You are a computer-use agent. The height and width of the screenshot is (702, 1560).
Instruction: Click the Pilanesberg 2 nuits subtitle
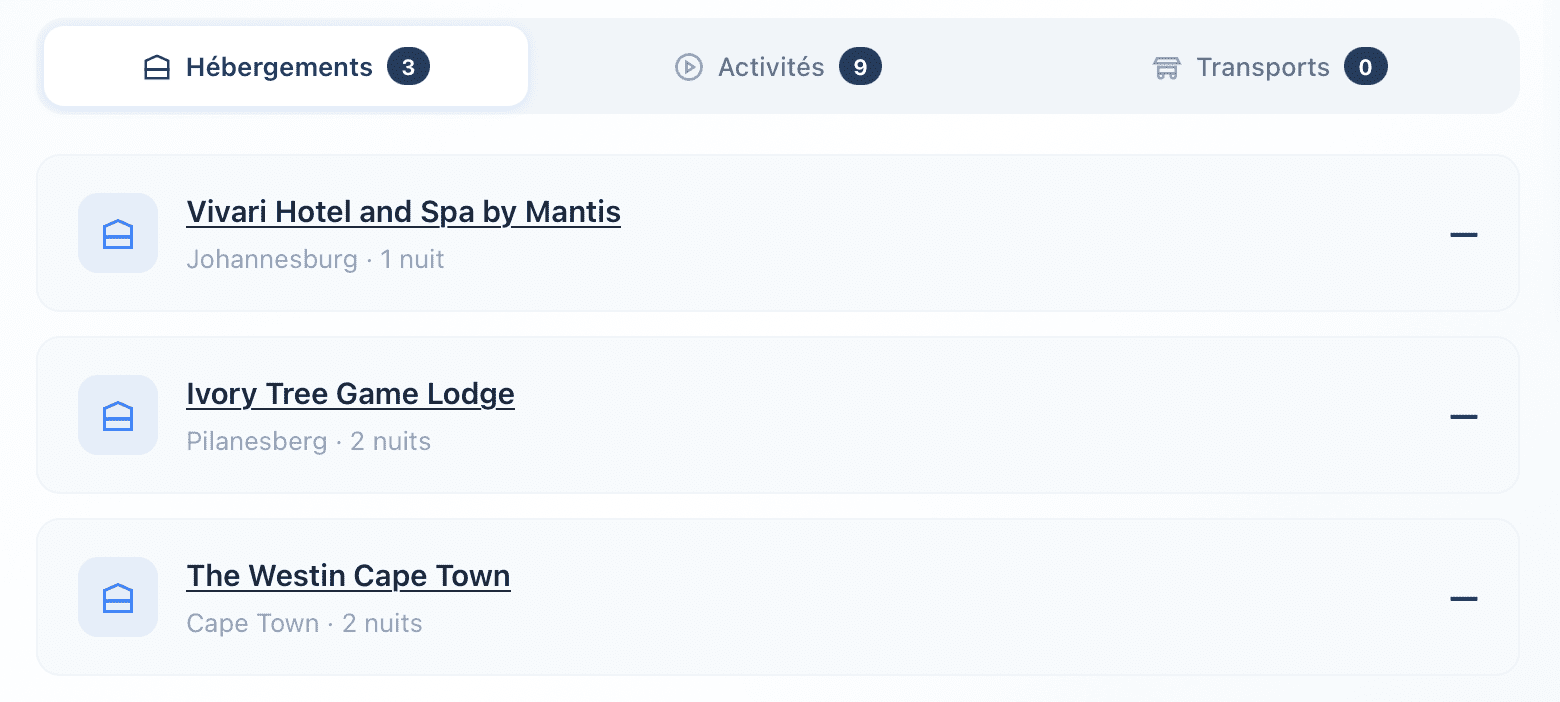[x=308, y=442]
